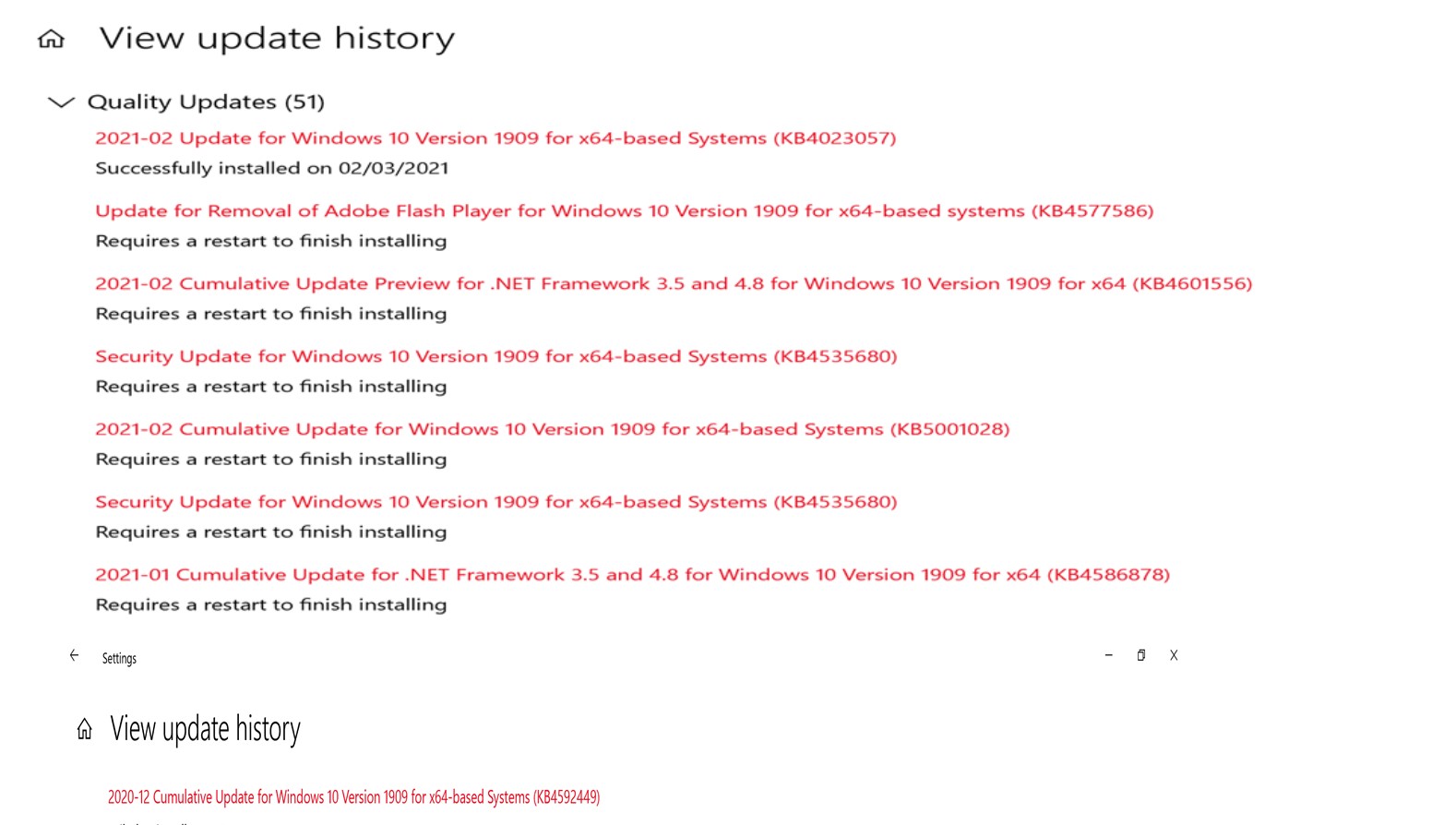This screenshot has height=825, width=1456.
Task: Select the Successfully installed on 02/03/2021 text
Action: tap(272, 168)
